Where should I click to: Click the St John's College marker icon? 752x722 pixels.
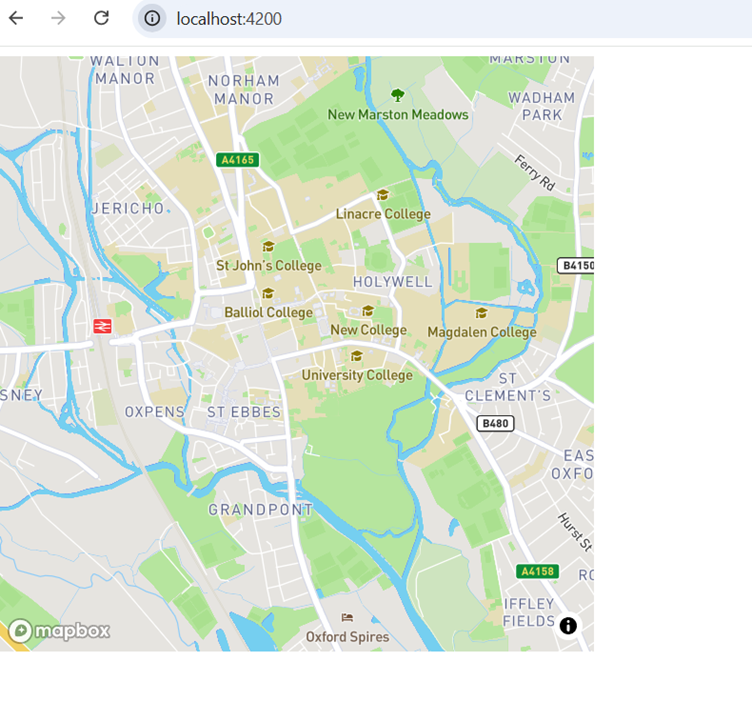coord(268,247)
